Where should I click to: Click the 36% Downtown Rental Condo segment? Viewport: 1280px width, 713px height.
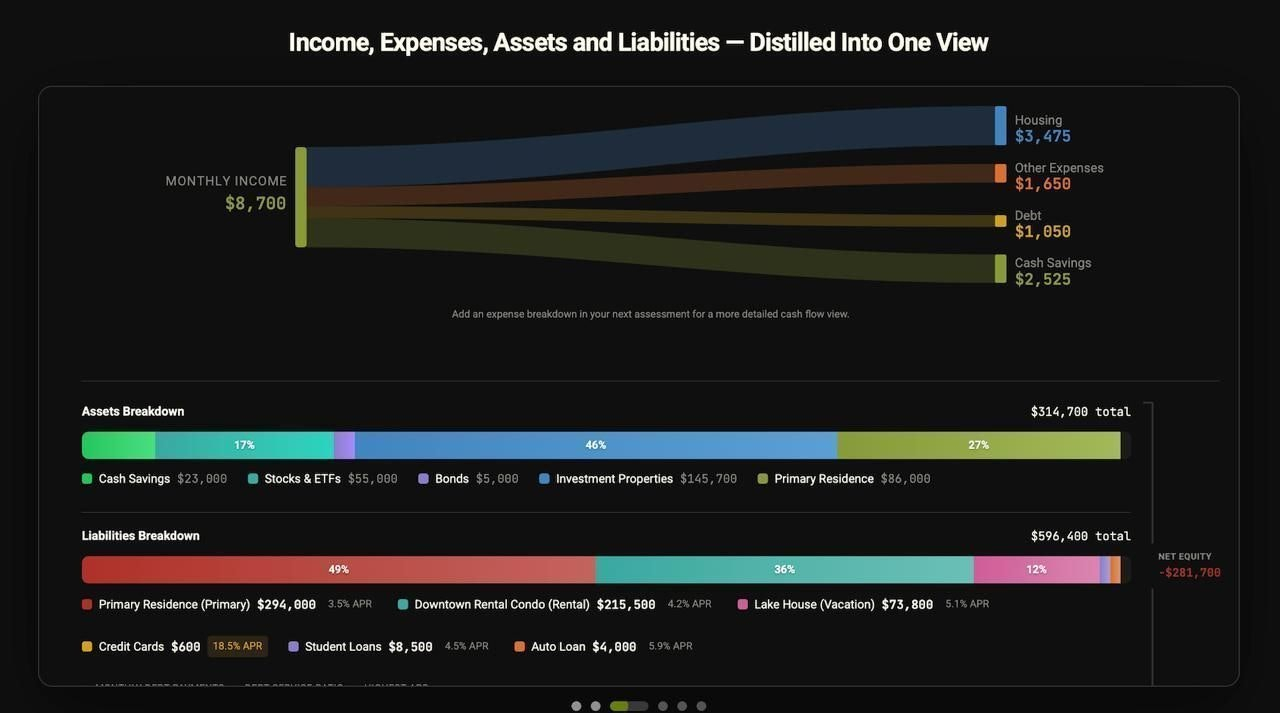[784, 570]
